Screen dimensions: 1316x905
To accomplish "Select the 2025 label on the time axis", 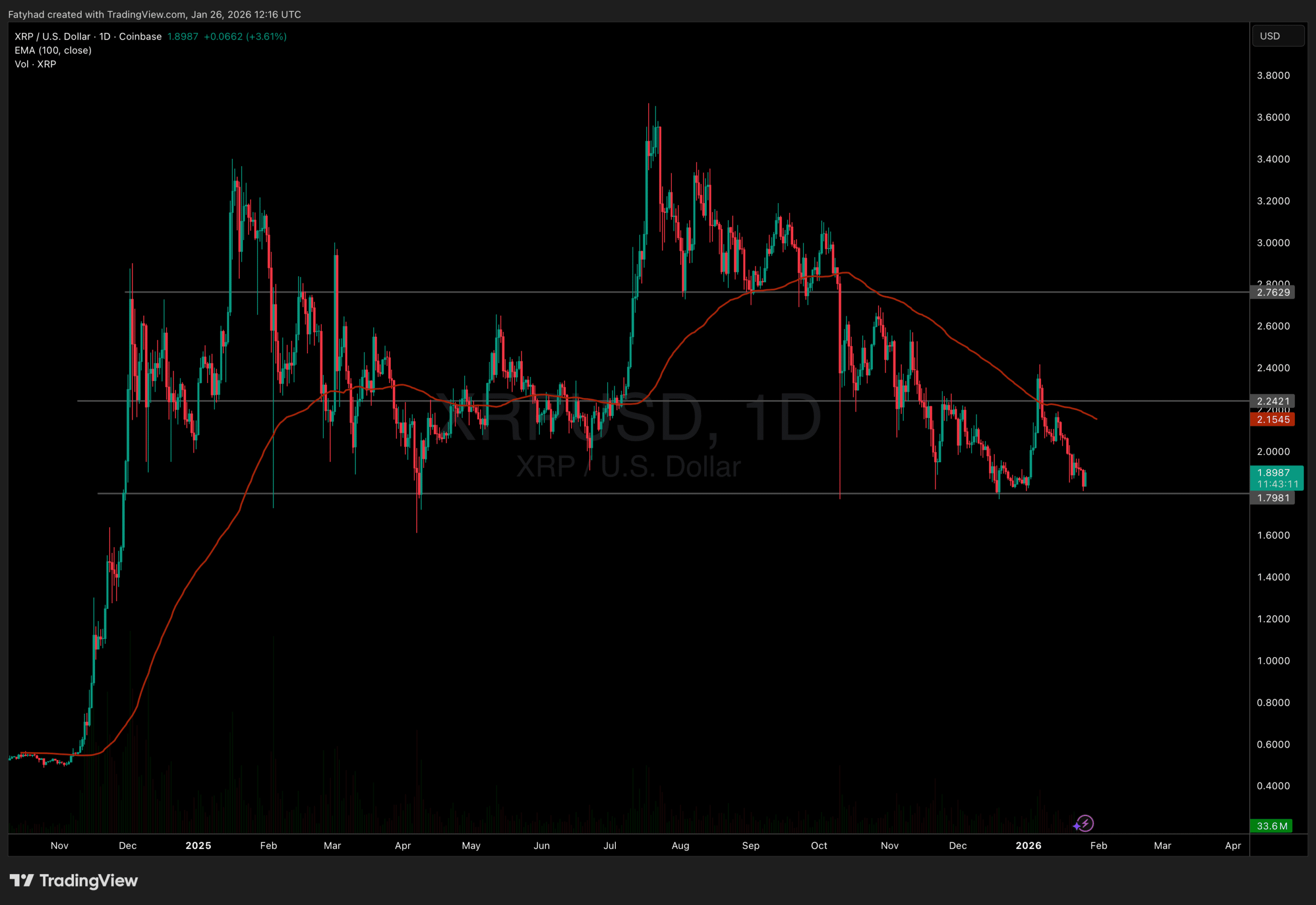I will pos(198,845).
